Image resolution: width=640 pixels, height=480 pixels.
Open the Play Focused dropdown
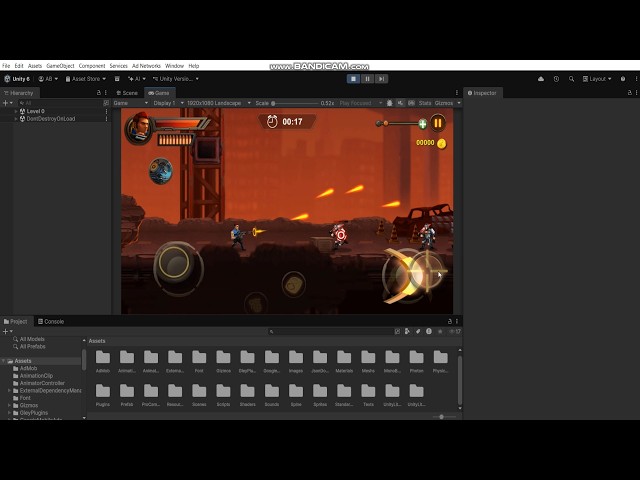(361, 103)
